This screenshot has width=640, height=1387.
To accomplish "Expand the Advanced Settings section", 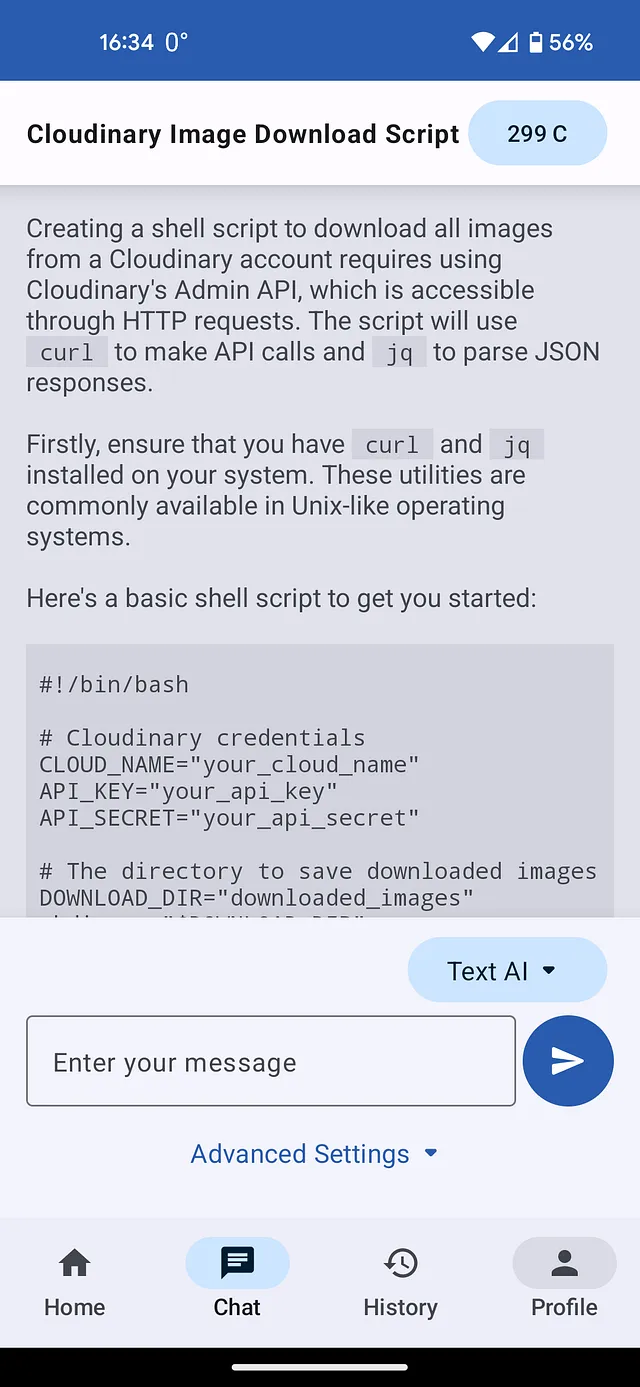I will (315, 1153).
